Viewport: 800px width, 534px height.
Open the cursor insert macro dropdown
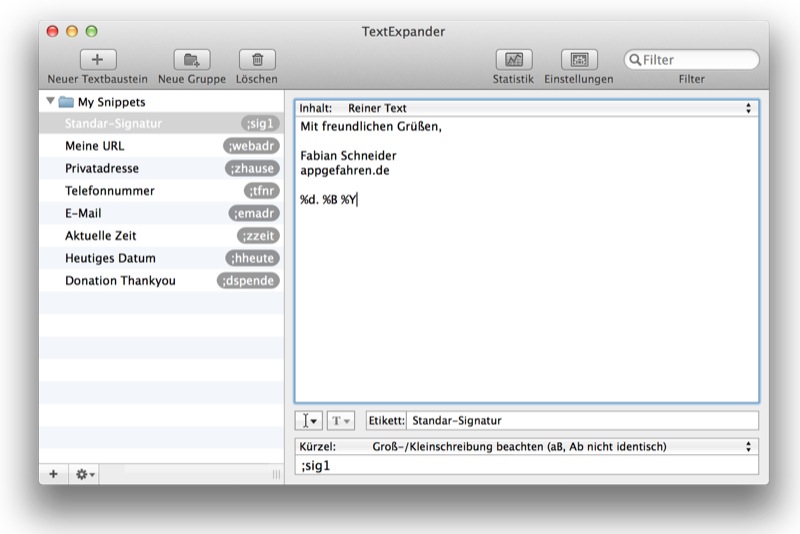309,421
